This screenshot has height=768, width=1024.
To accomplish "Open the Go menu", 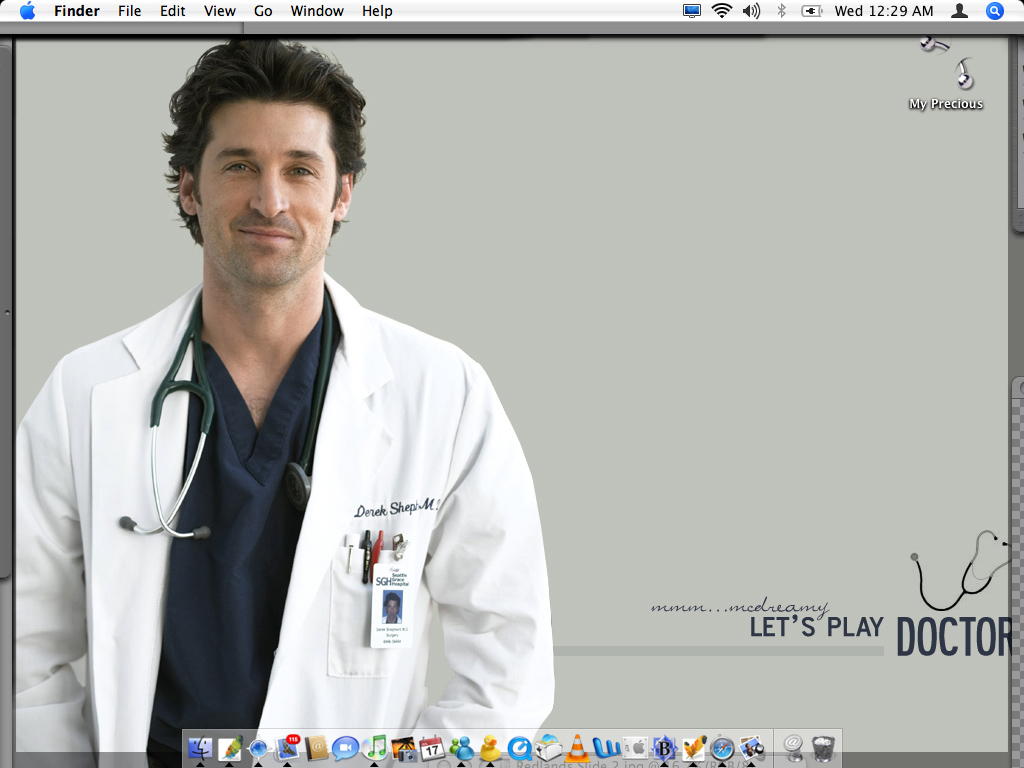I will 263,11.
